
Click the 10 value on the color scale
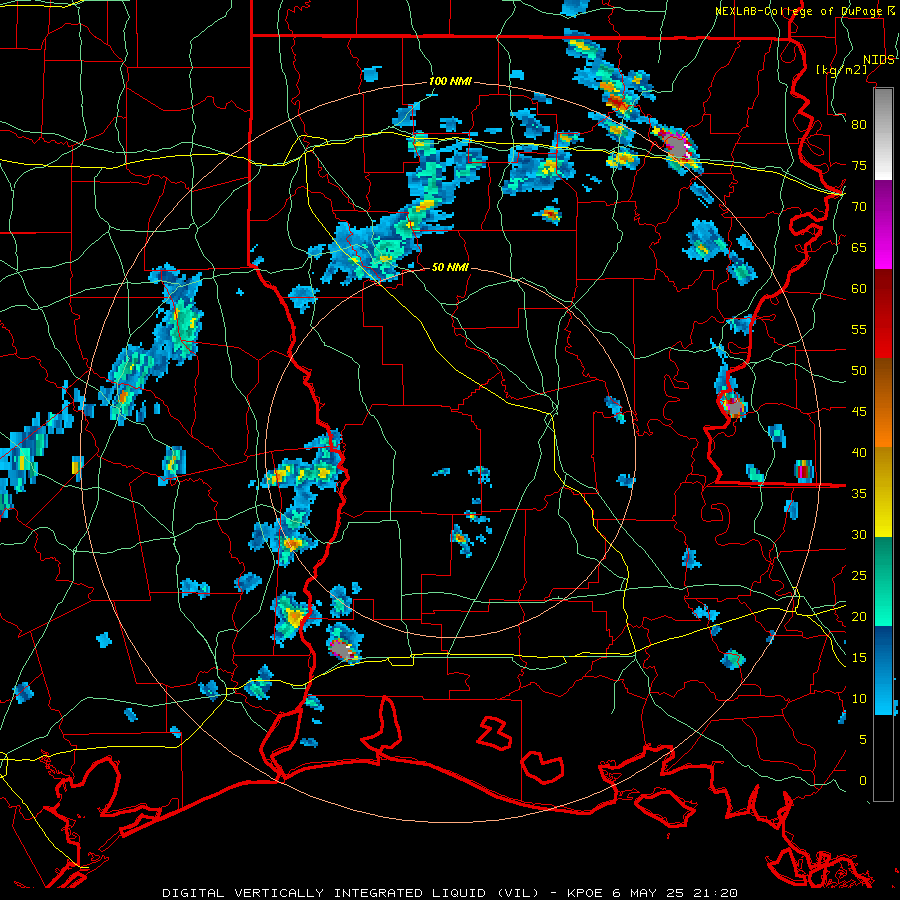(859, 699)
